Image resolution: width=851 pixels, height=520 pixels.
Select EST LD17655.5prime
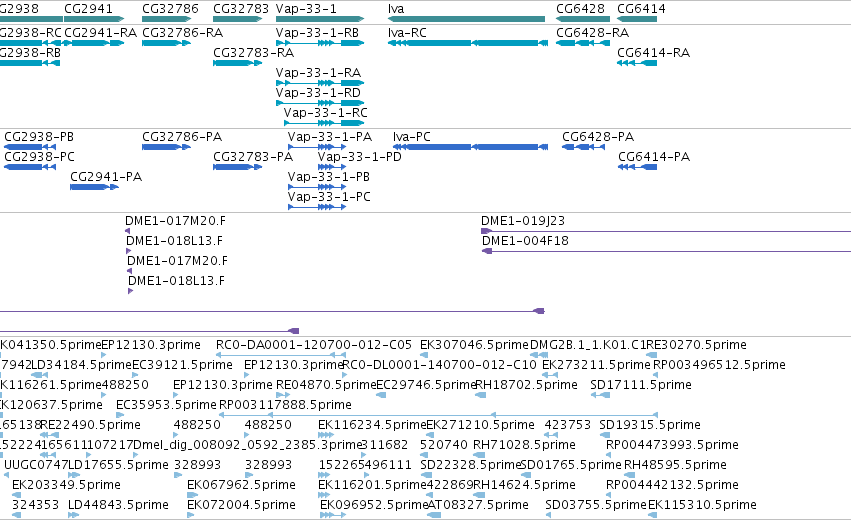click(x=118, y=465)
